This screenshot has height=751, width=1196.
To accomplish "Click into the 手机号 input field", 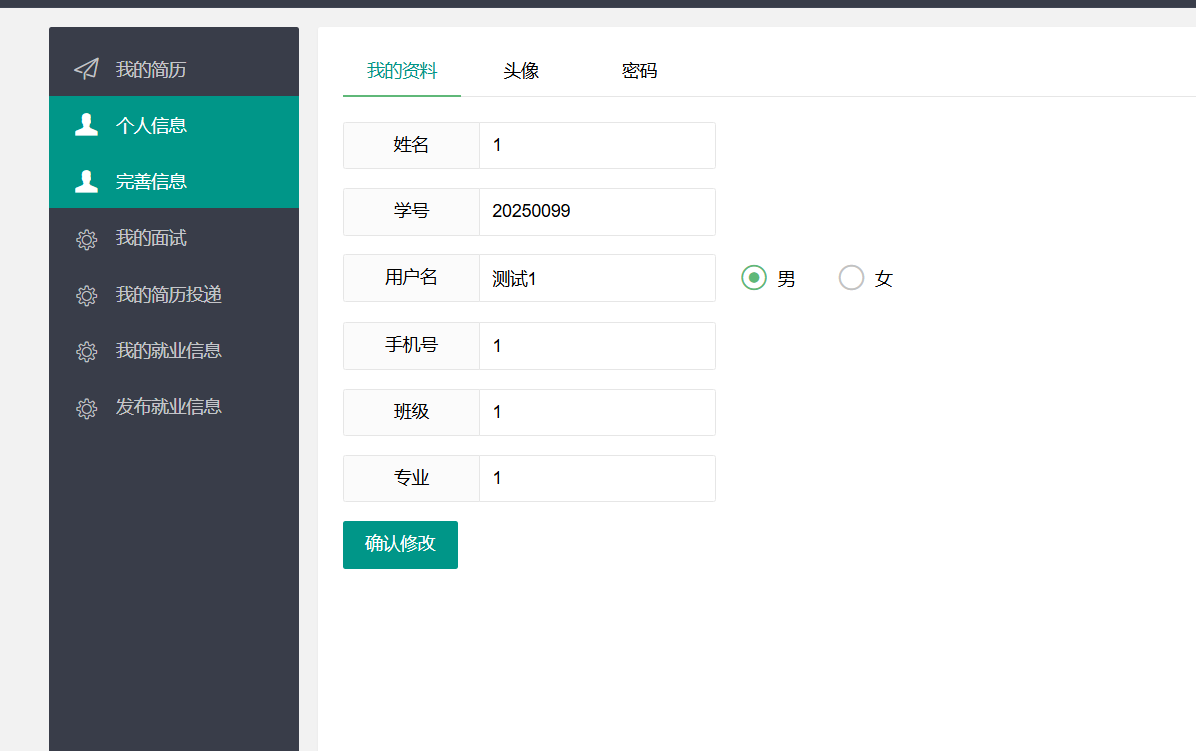I will tap(597, 346).
